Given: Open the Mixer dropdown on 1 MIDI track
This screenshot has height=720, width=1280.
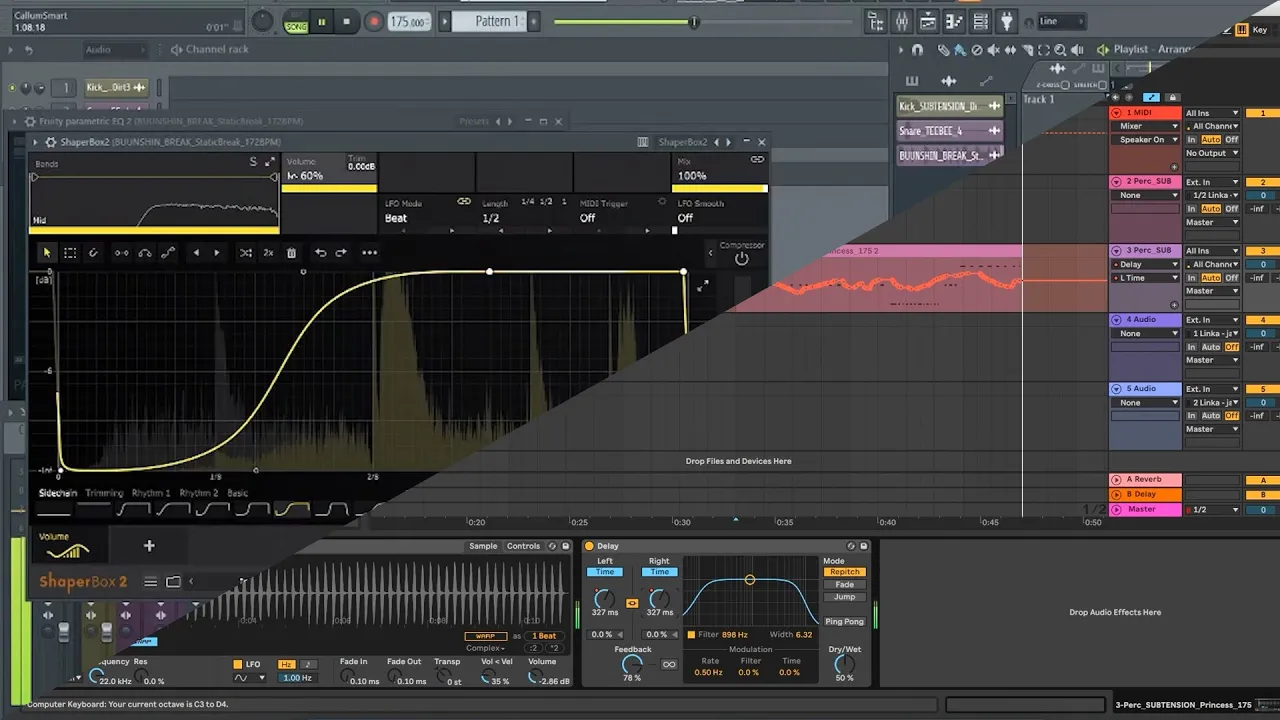Looking at the screenshot, I should 1147,126.
